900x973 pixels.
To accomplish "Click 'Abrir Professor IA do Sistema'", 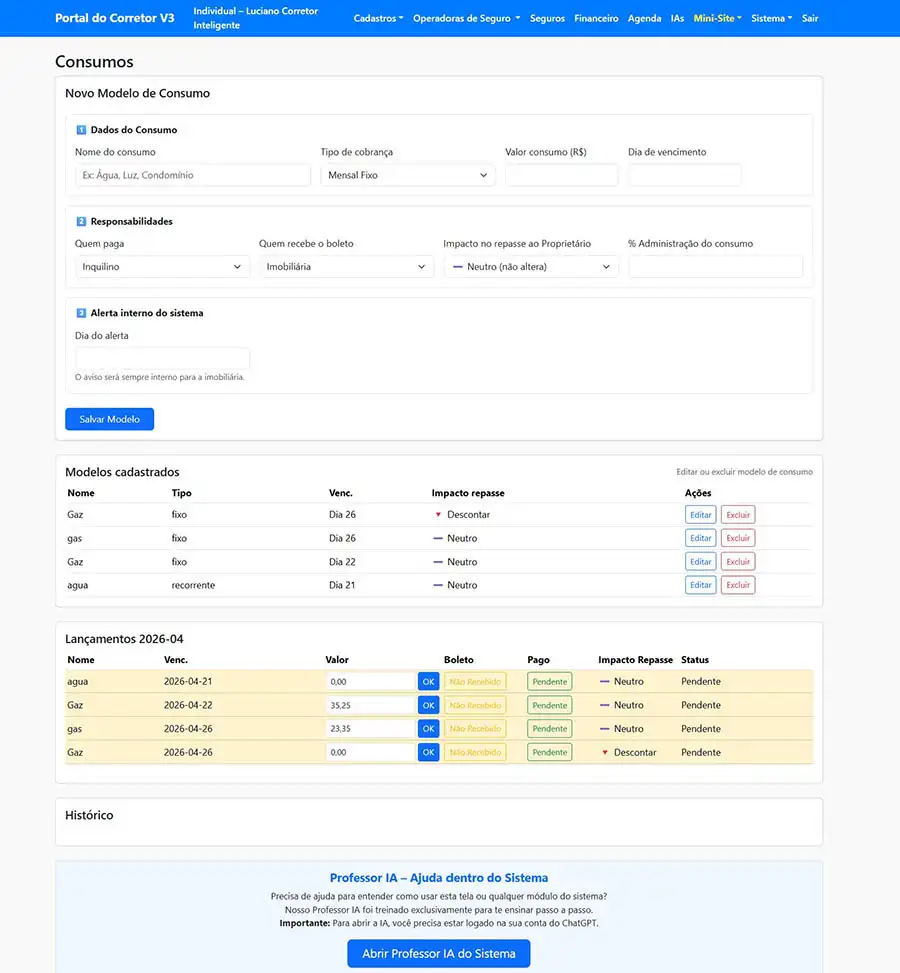I will pos(438,953).
